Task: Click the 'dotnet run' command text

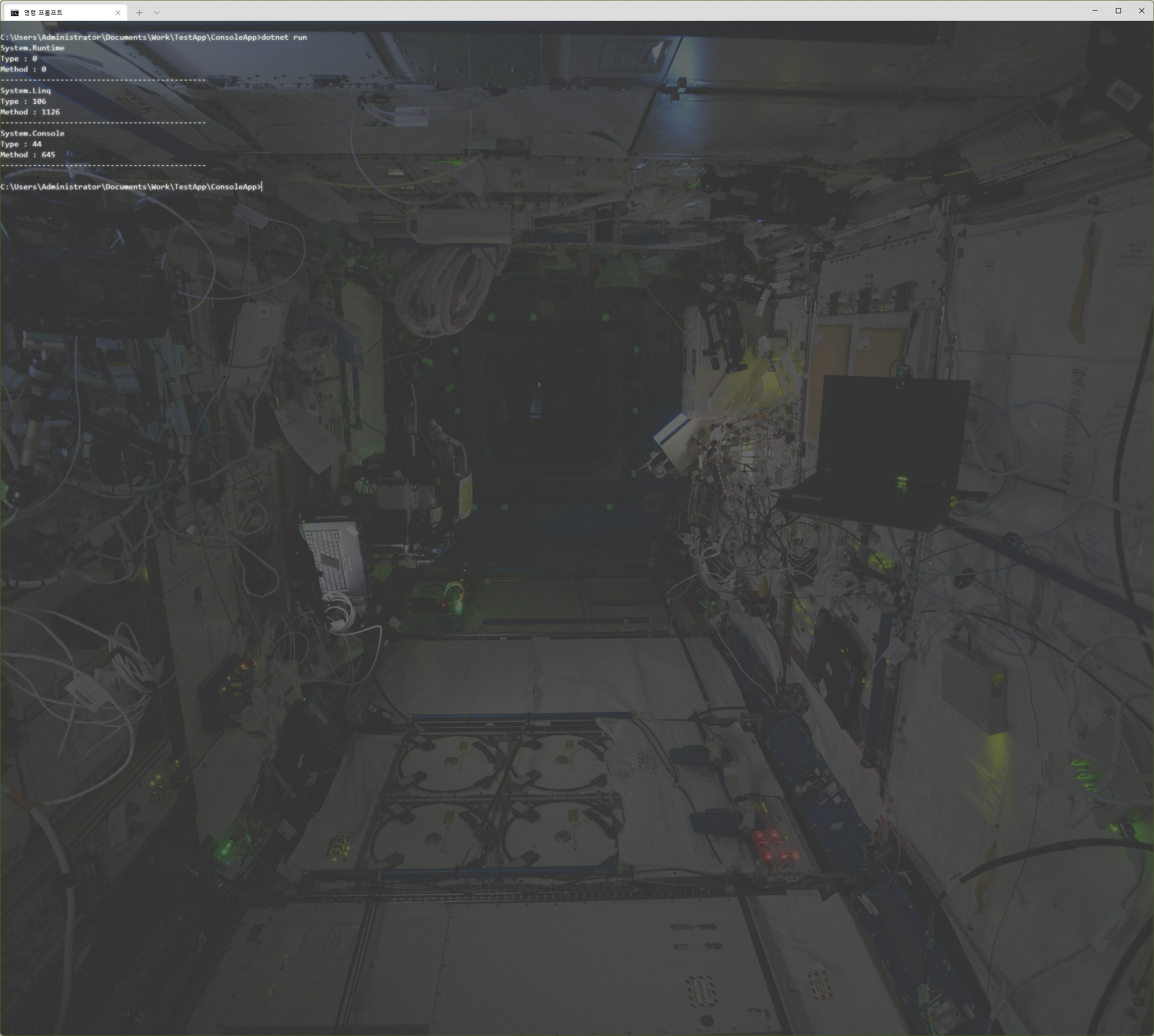Action: (x=284, y=37)
